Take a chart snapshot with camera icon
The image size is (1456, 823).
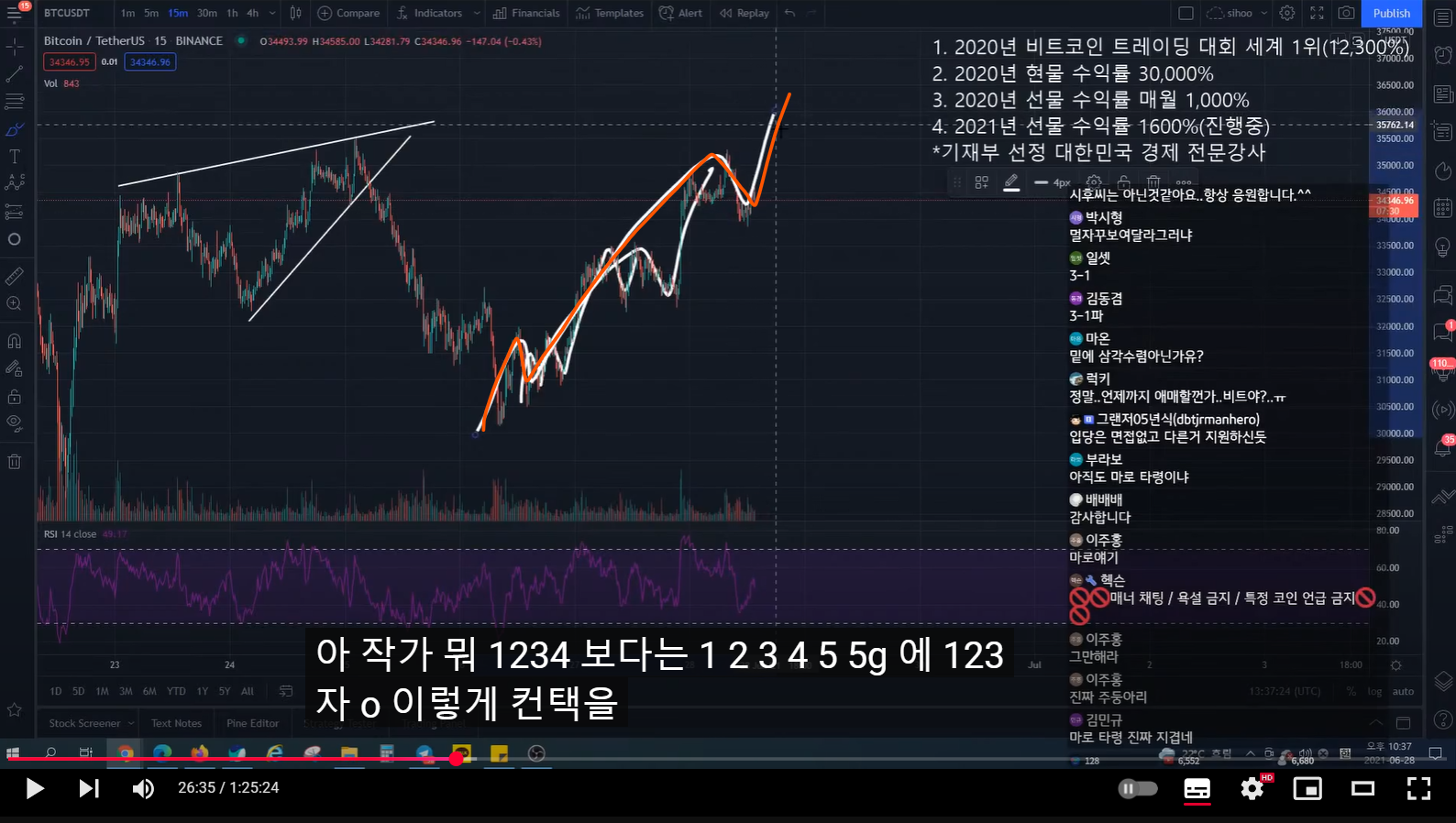(1346, 13)
